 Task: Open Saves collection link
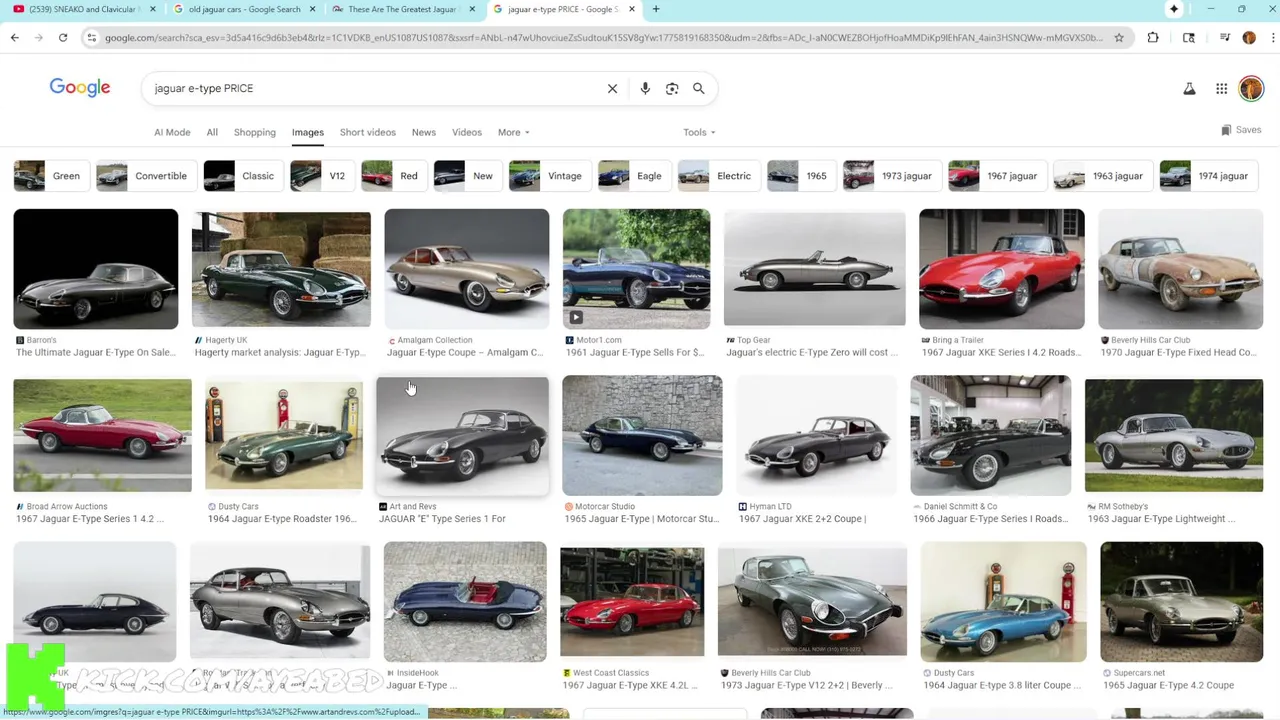click(1241, 130)
